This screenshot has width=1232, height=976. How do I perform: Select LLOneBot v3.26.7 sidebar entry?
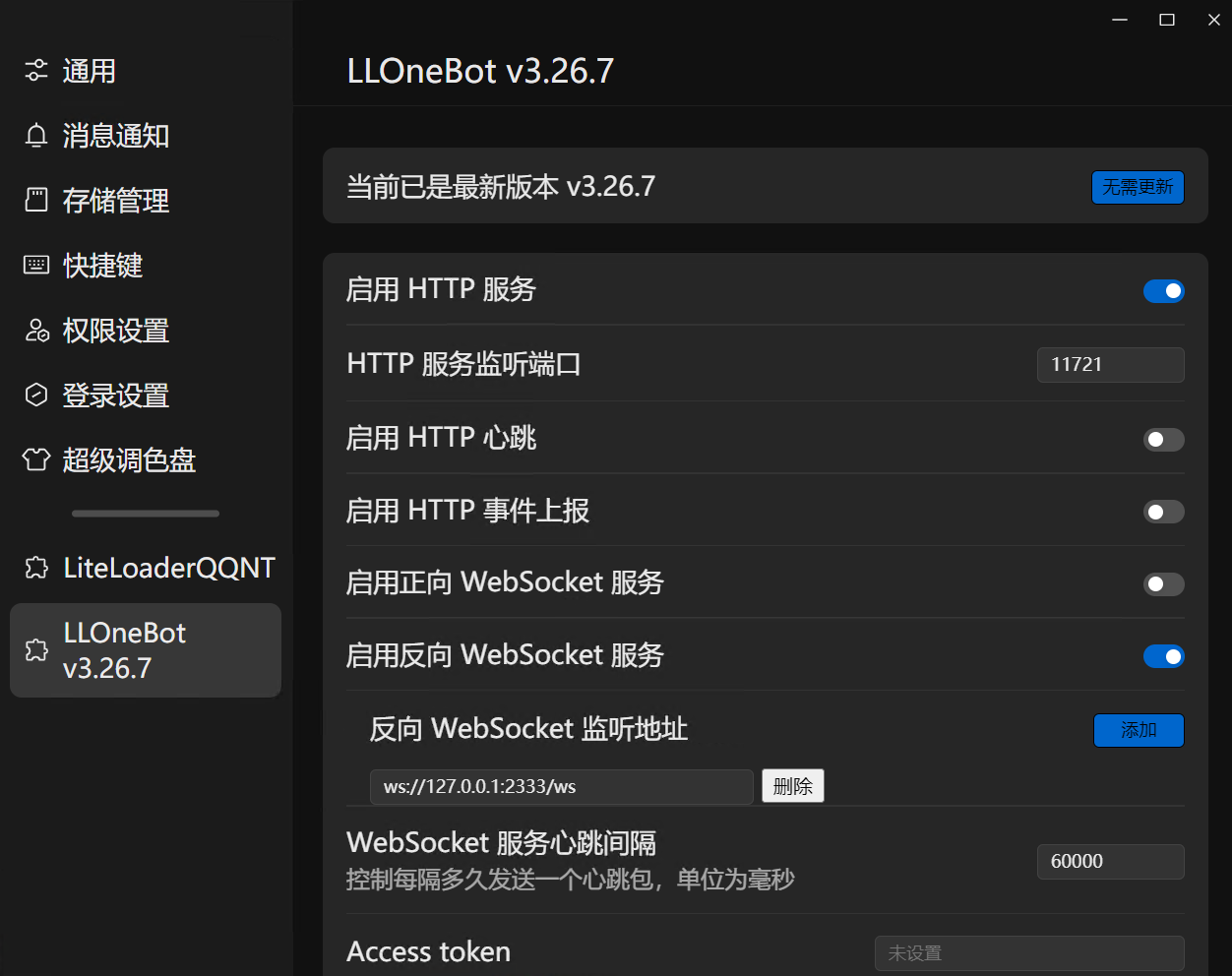pyautogui.click(x=146, y=650)
